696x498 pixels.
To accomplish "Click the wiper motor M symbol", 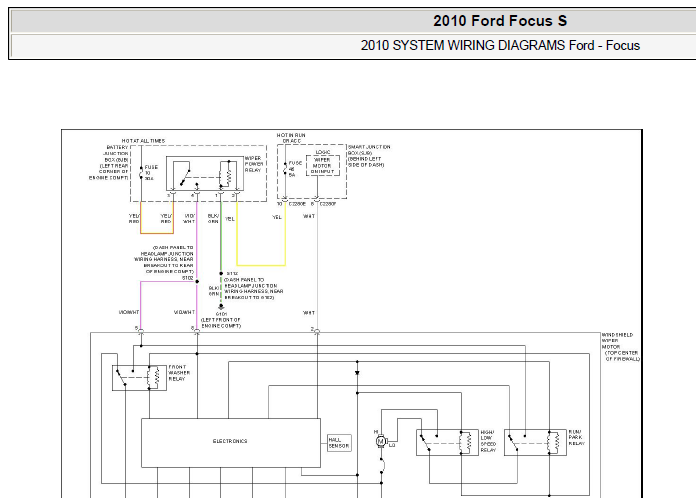I will click(380, 442).
